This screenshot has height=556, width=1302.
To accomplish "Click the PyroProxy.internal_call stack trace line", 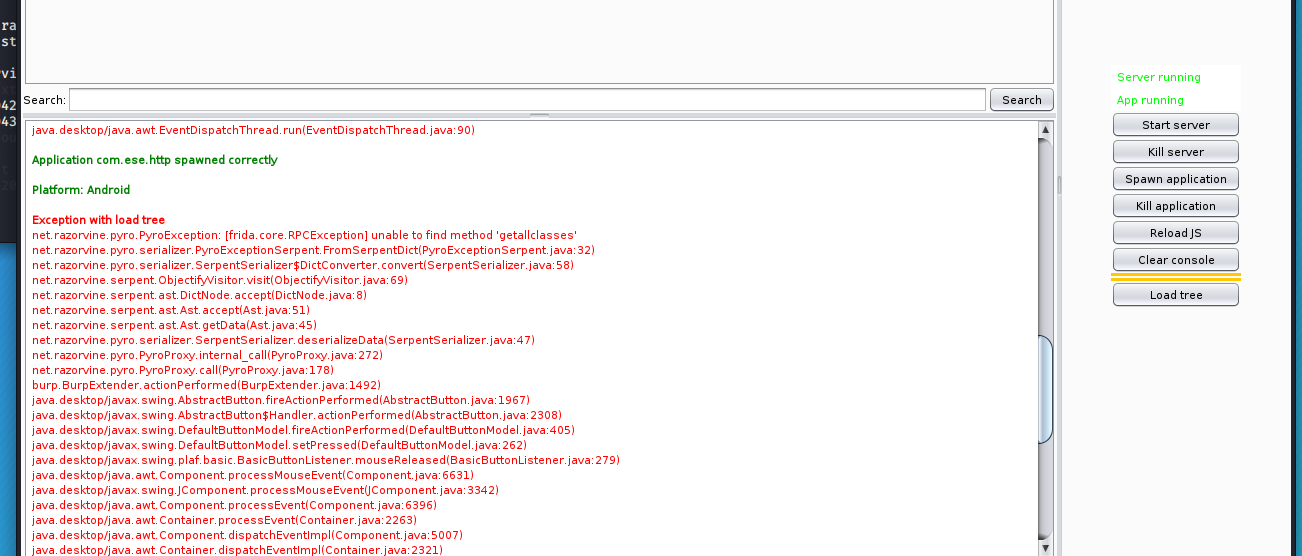I will 207,355.
